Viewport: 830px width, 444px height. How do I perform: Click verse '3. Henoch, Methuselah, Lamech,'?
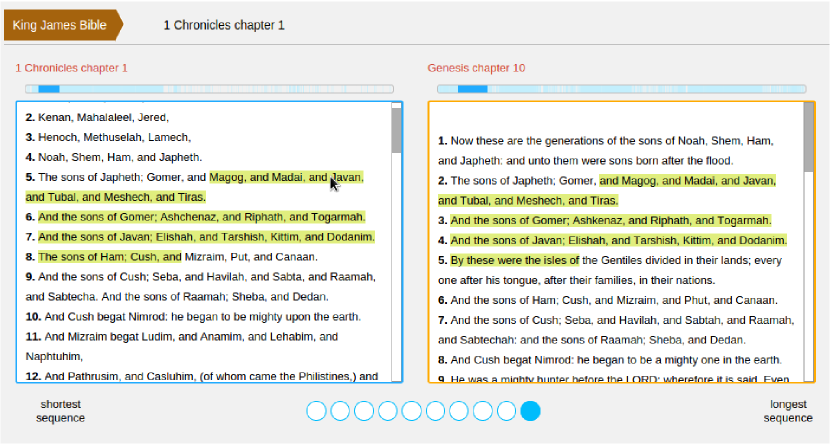(108, 138)
